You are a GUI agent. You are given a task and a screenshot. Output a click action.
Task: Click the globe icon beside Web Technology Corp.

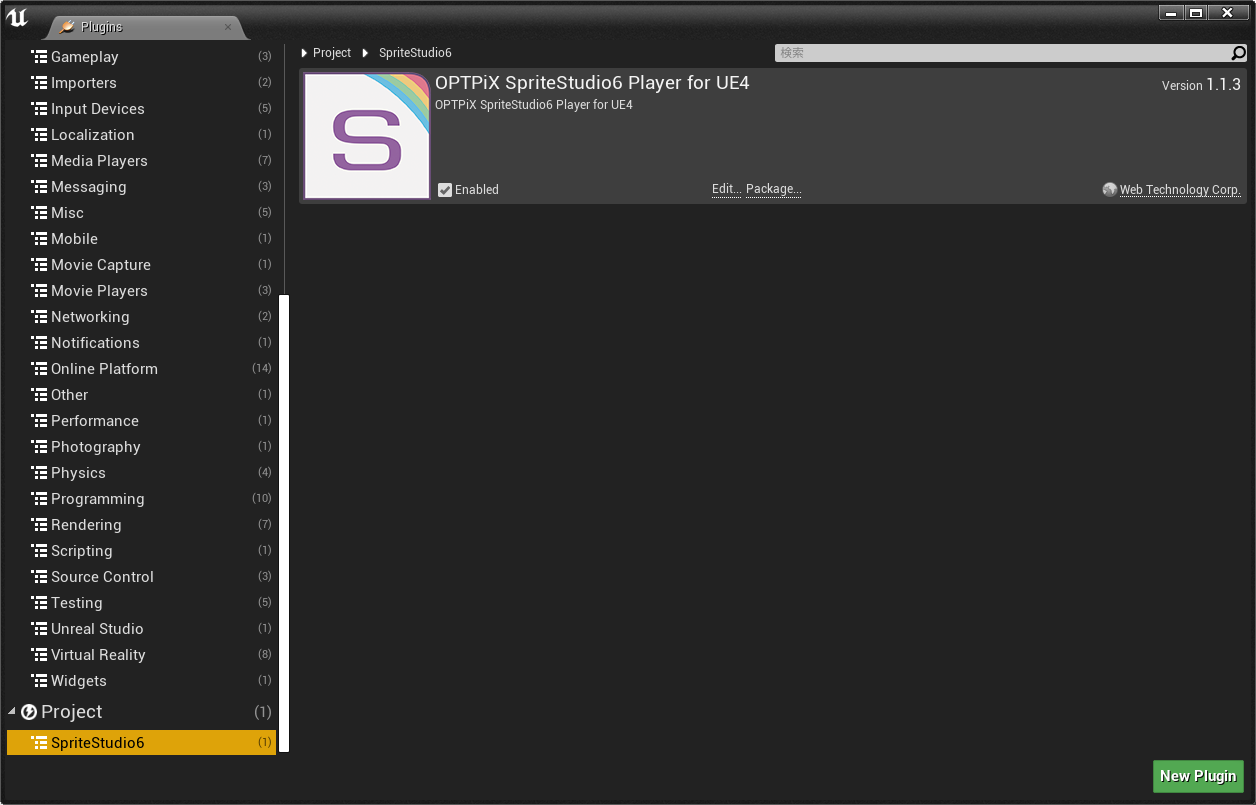tap(1109, 190)
